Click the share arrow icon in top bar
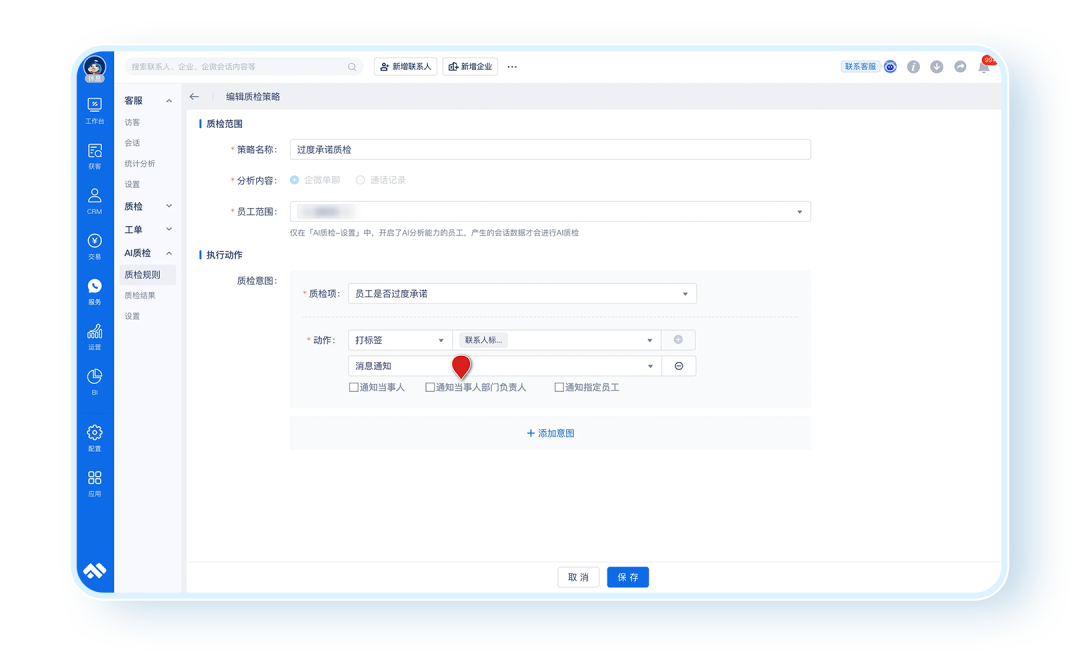This screenshot has height=672, width=1080. click(960, 67)
